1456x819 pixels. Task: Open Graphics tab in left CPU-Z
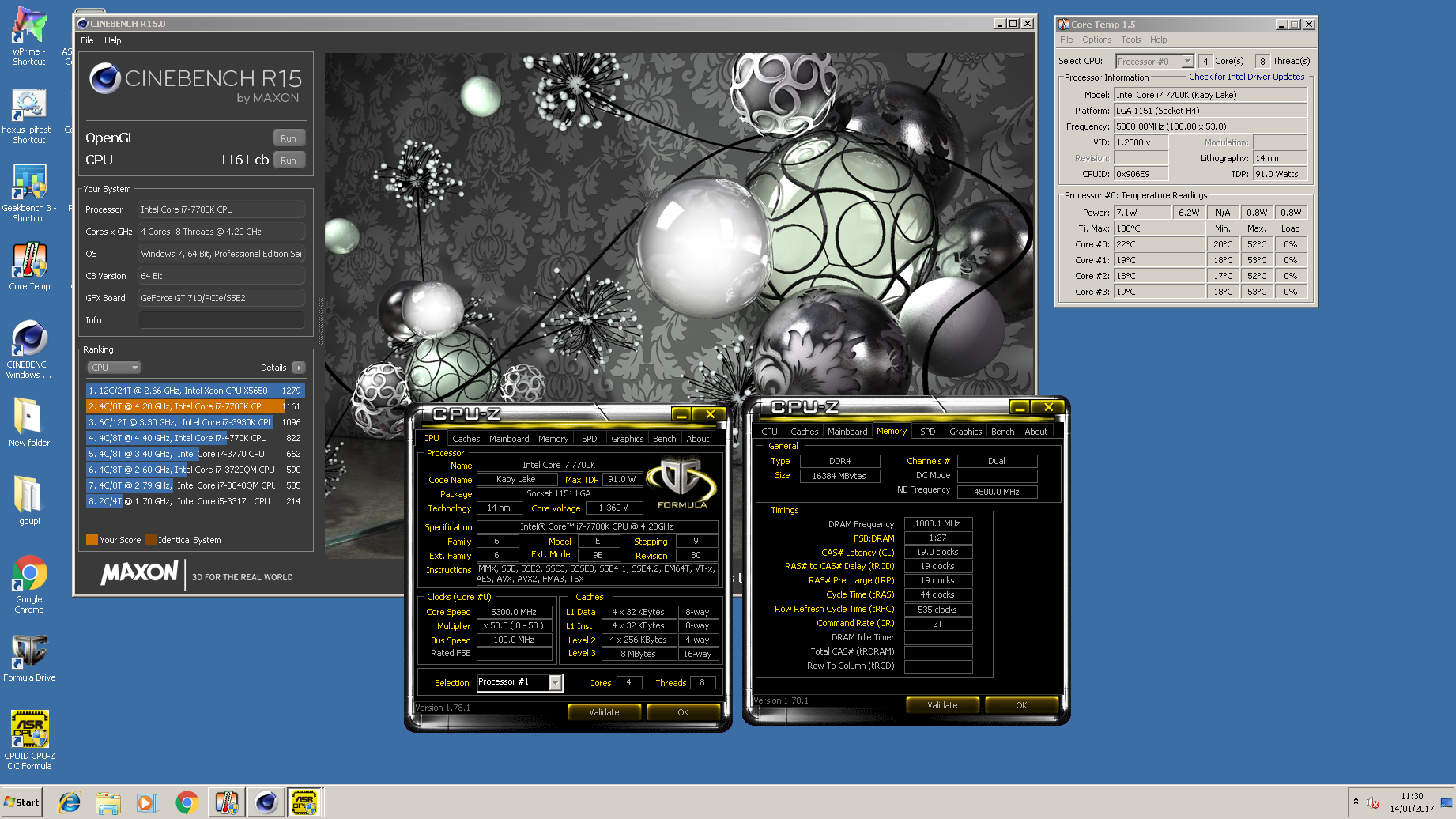click(x=628, y=439)
